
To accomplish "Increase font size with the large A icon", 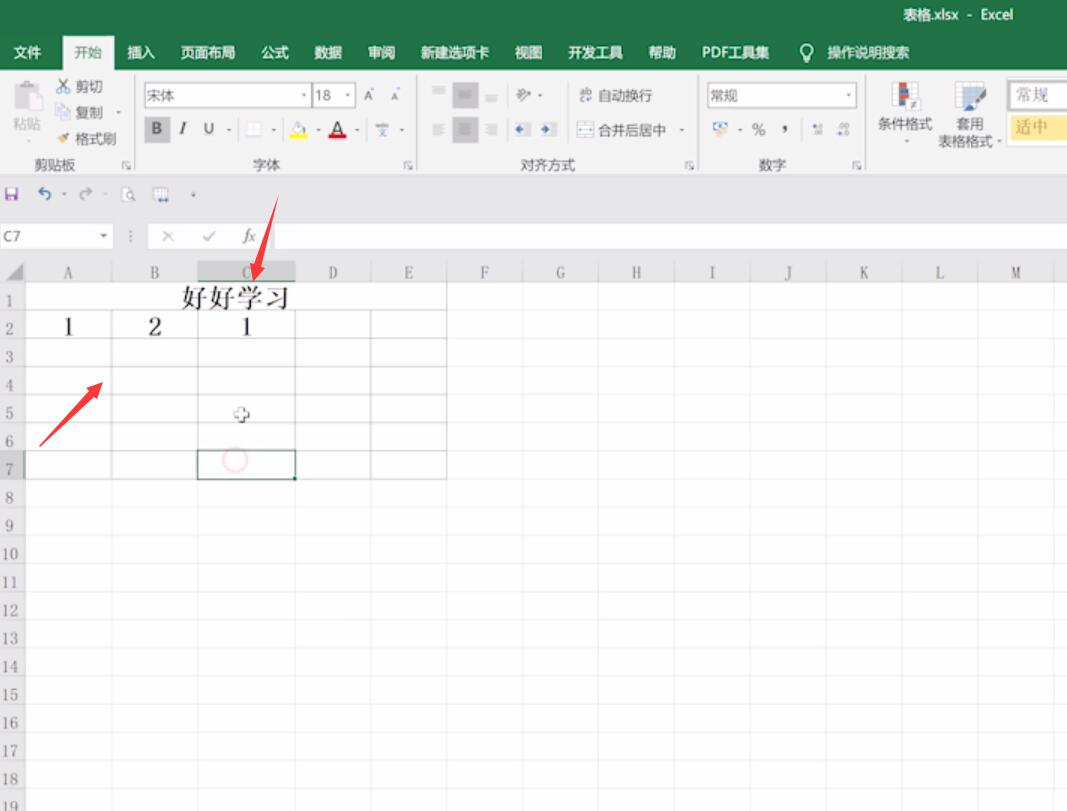I will (x=369, y=95).
